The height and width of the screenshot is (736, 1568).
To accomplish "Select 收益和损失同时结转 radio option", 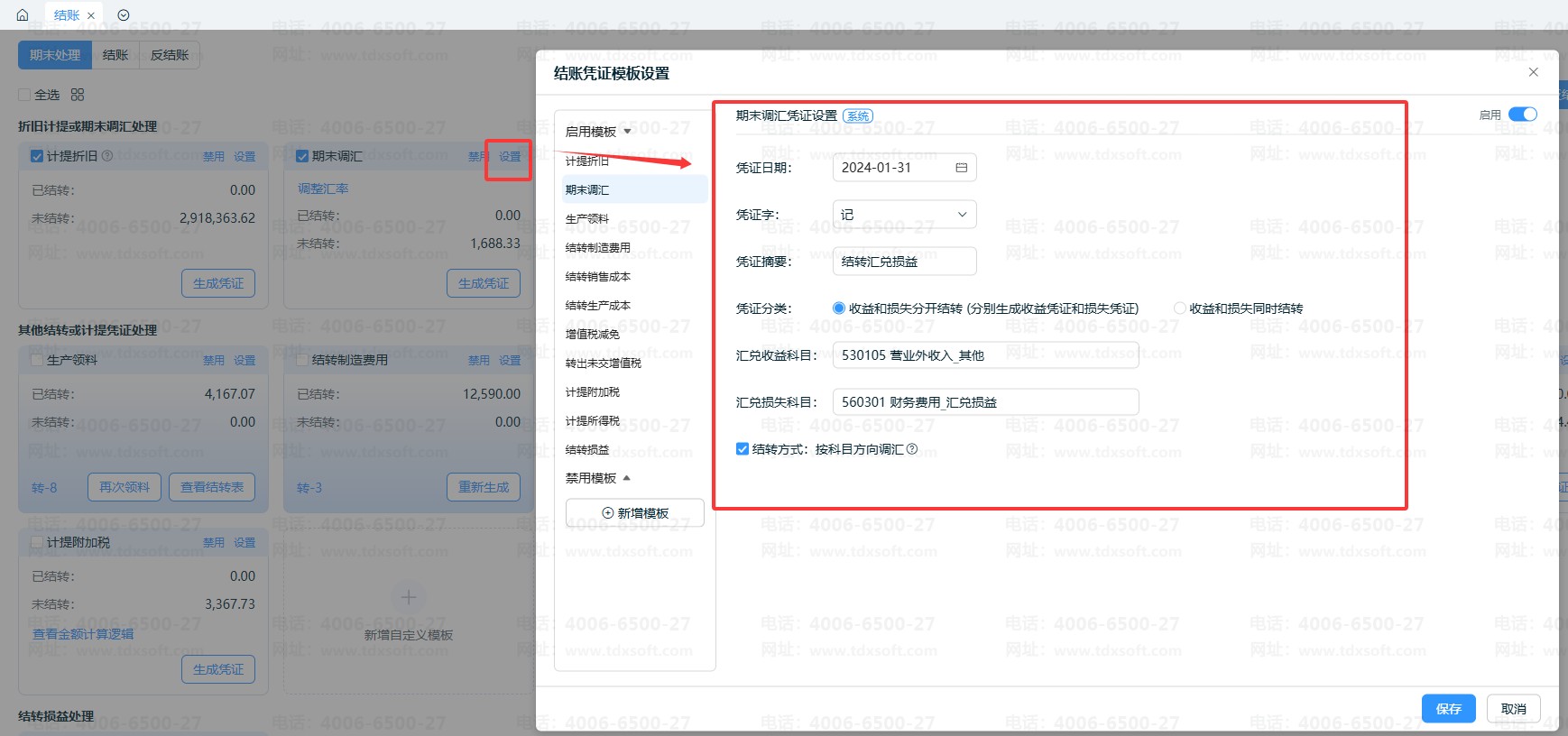I will [x=1179, y=308].
